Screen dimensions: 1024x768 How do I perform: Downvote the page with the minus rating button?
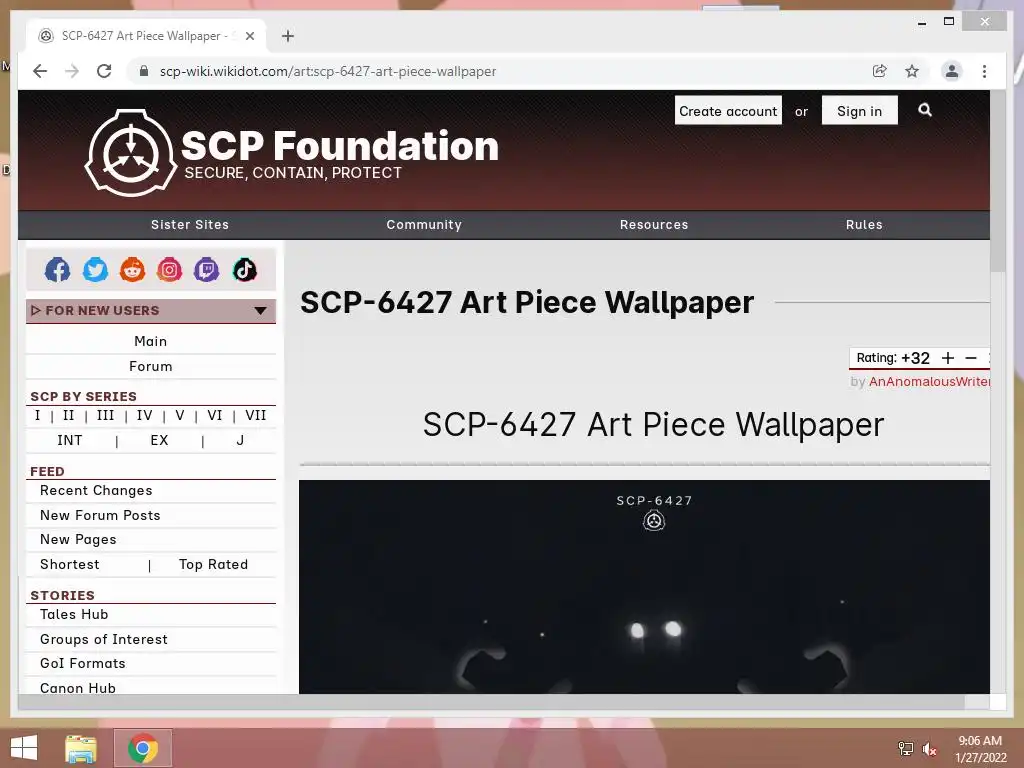point(971,358)
